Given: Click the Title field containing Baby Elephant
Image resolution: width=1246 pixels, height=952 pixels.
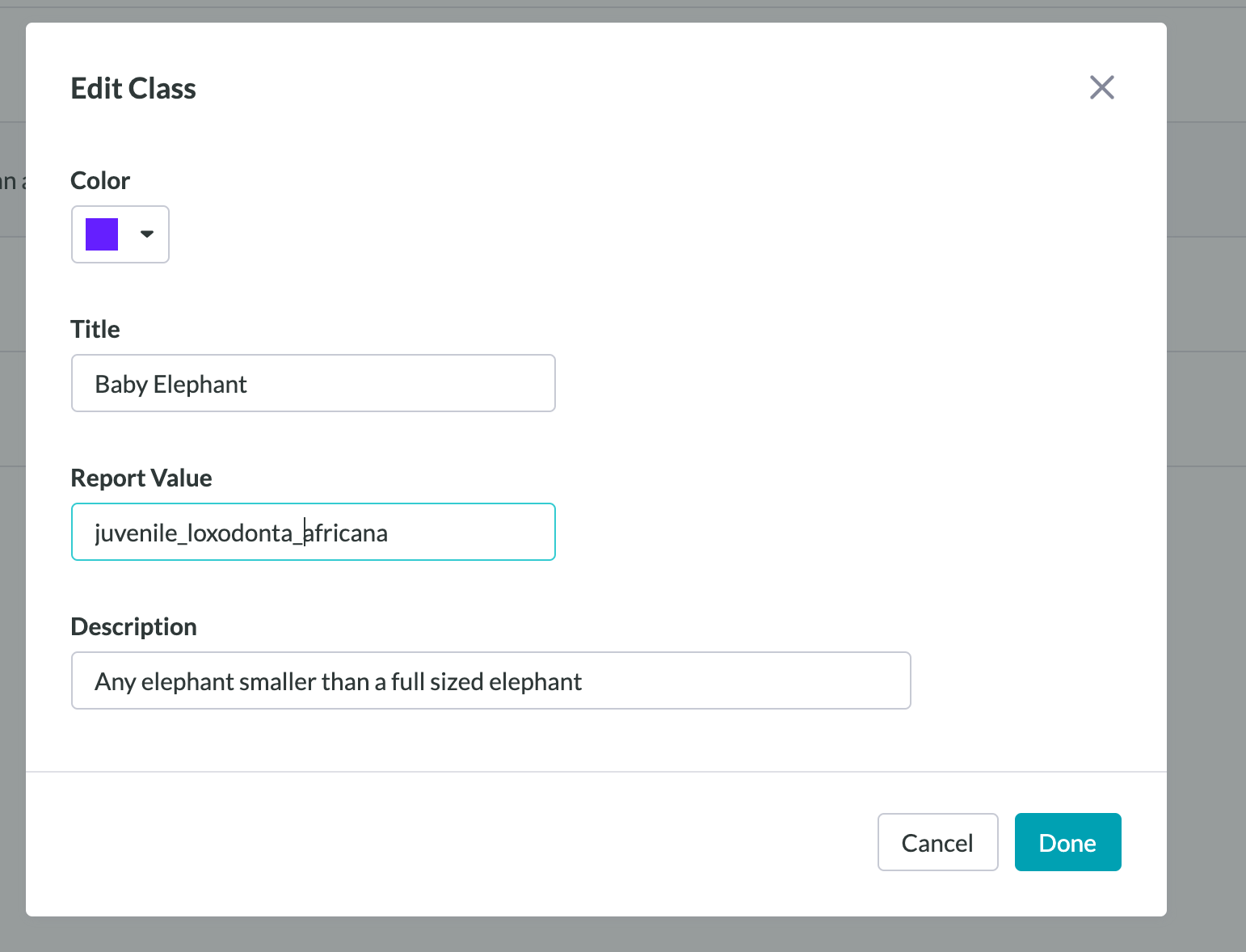Looking at the screenshot, I should coord(314,383).
